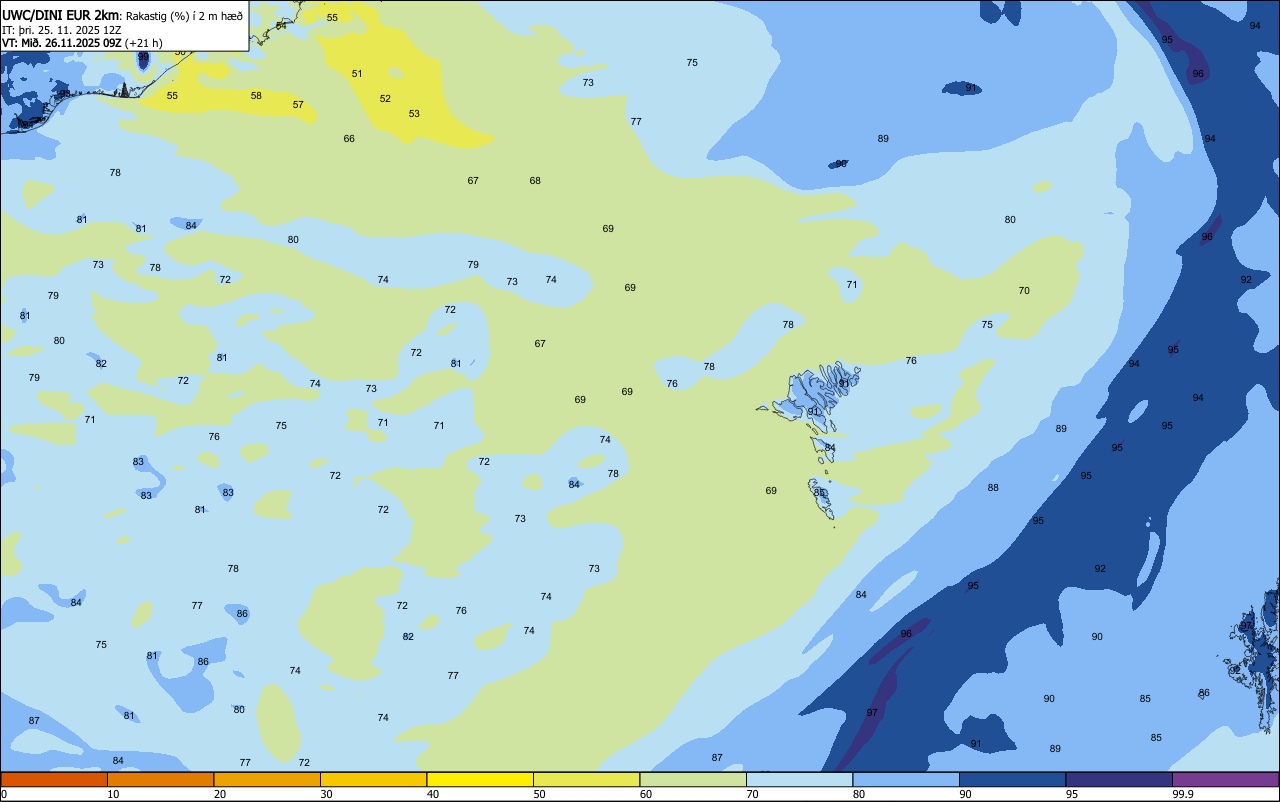Click the map value '53'
The width and height of the screenshot is (1280, 802).
coord(414,114)
